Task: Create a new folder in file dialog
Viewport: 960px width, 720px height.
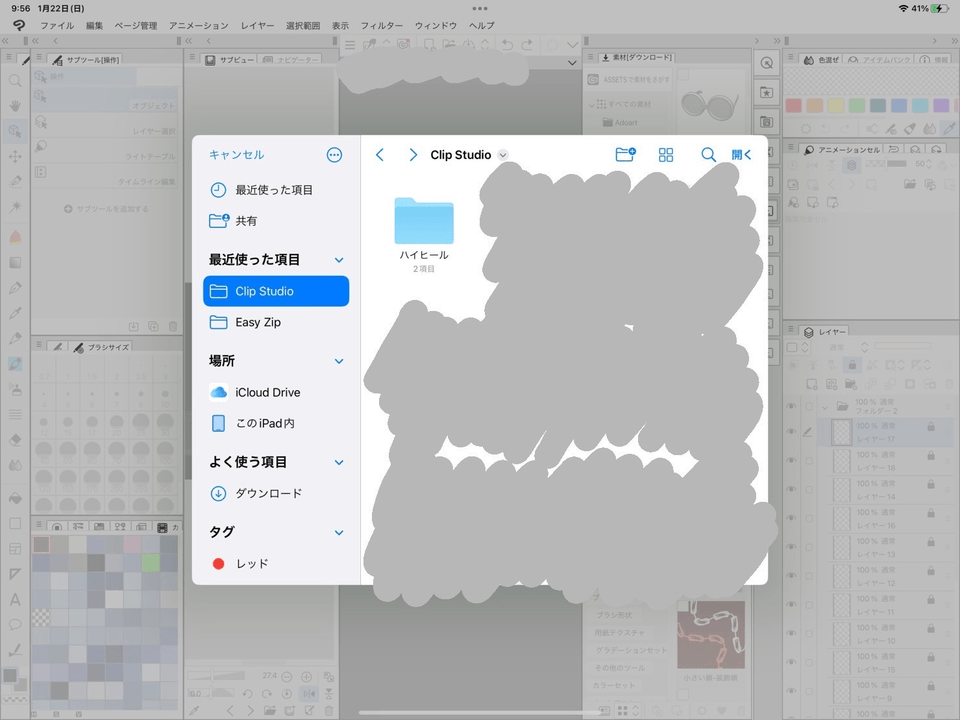Action: tap(626, 154)
